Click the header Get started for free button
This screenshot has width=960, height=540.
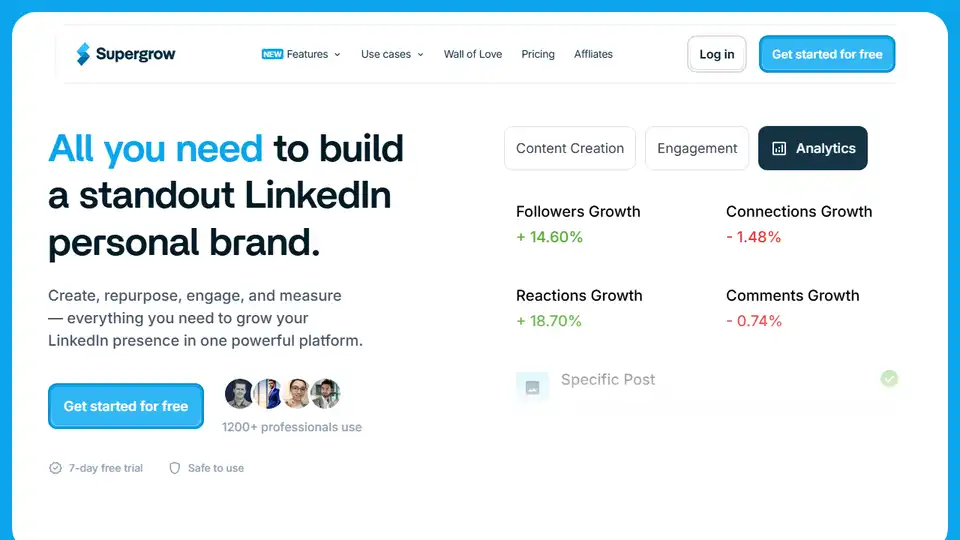pos(827,54)
